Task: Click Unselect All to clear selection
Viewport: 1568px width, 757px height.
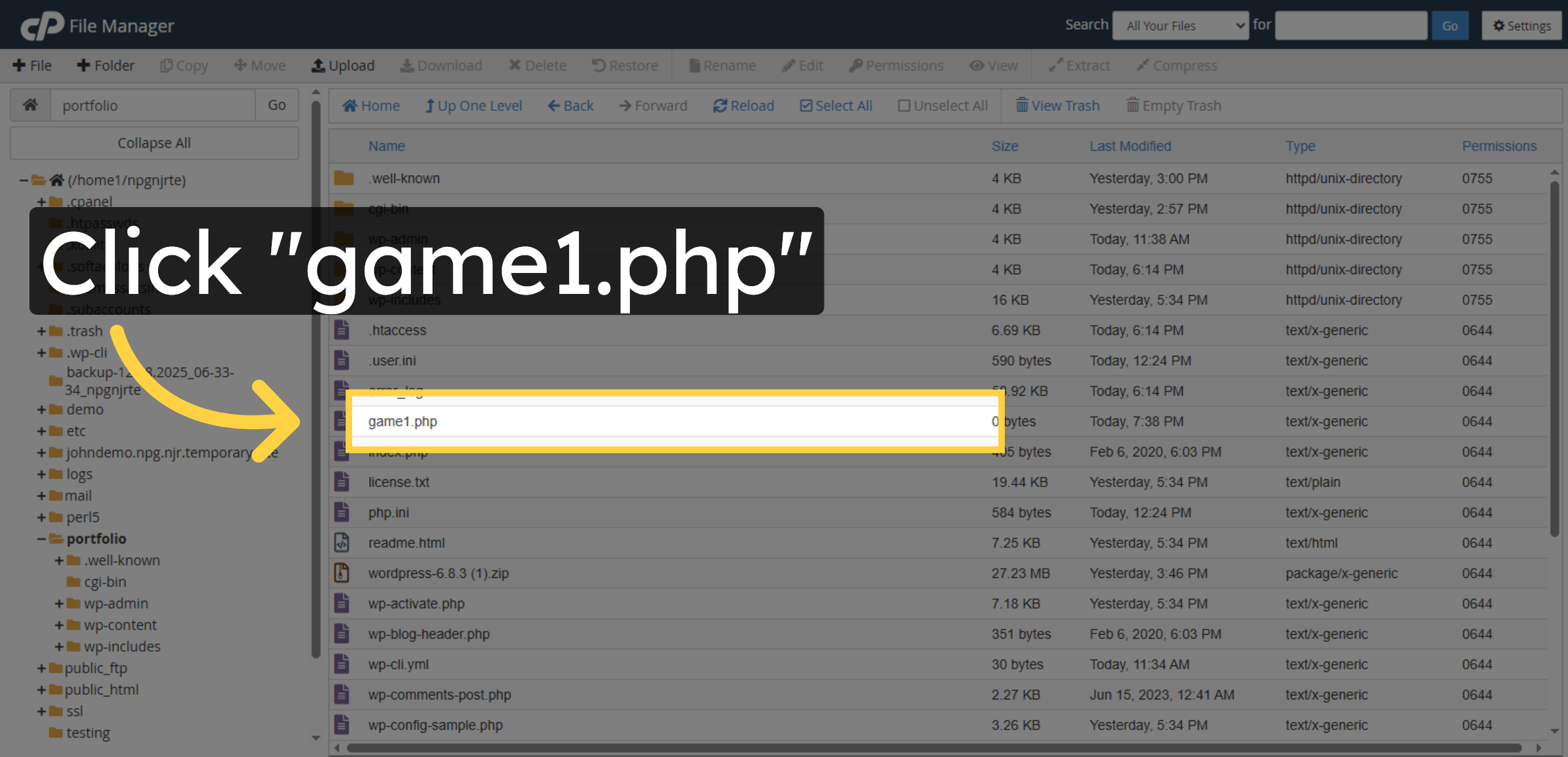Action: [x=943, y=105]
